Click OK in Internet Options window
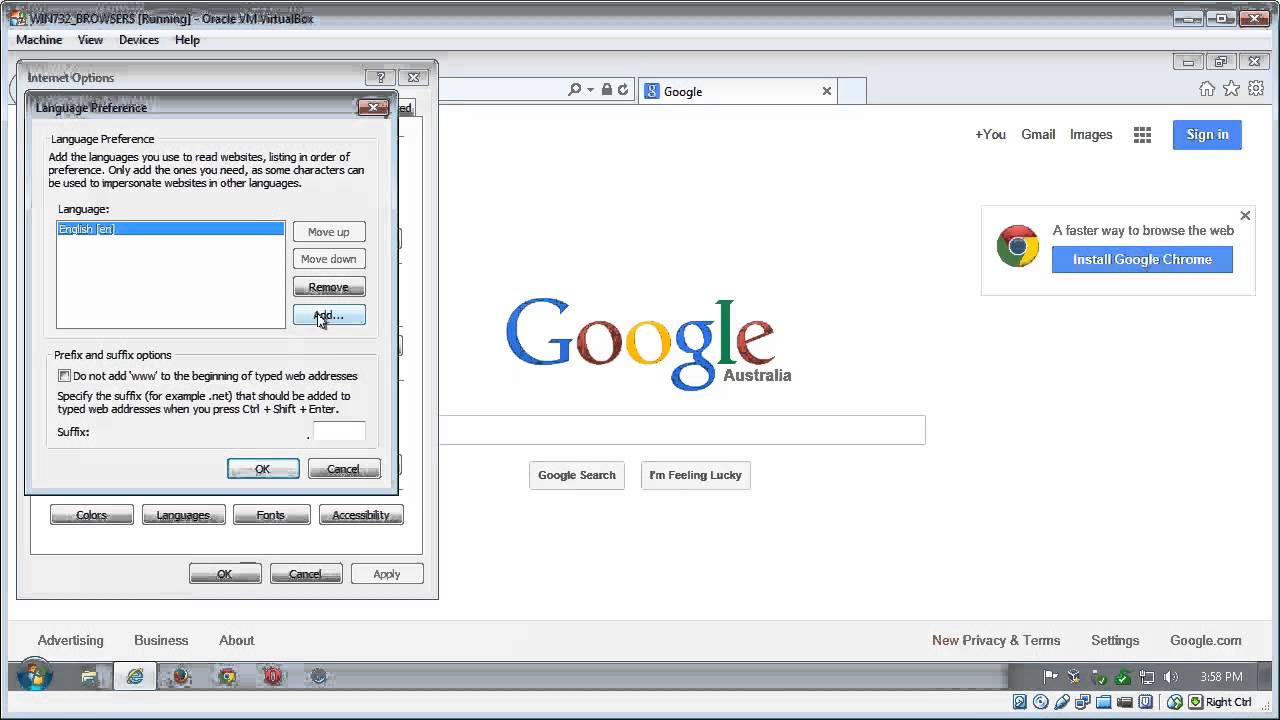1280x720 pixels. pyautogui.click(x=225, y=574)
